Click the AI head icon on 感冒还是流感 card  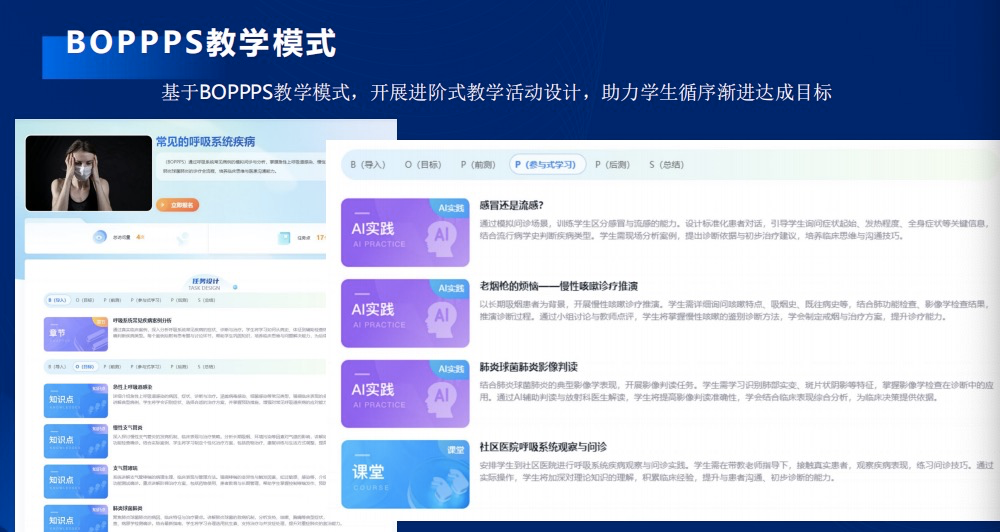pos(440,236)
